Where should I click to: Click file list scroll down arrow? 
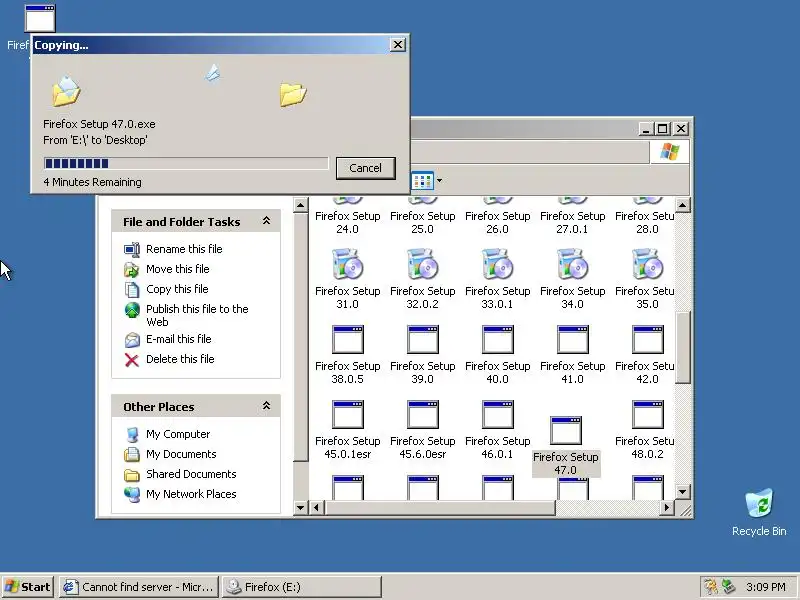683,492
